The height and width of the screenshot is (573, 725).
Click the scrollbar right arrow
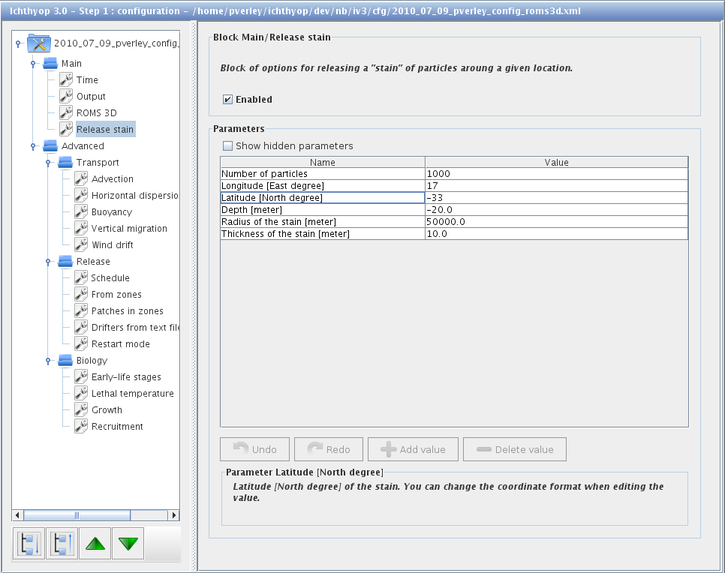pos(174,515)
